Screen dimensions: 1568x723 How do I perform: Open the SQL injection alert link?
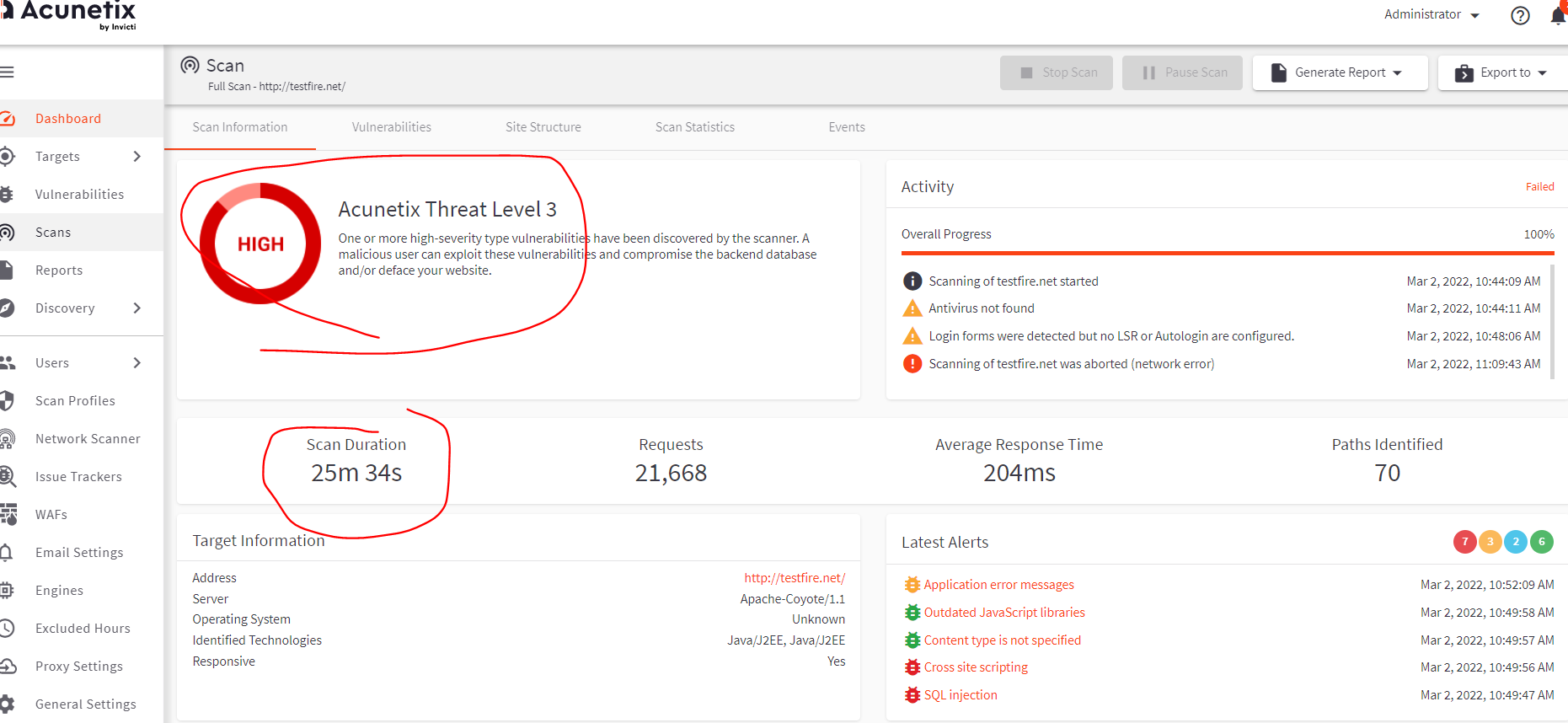(x=961, y=695)
